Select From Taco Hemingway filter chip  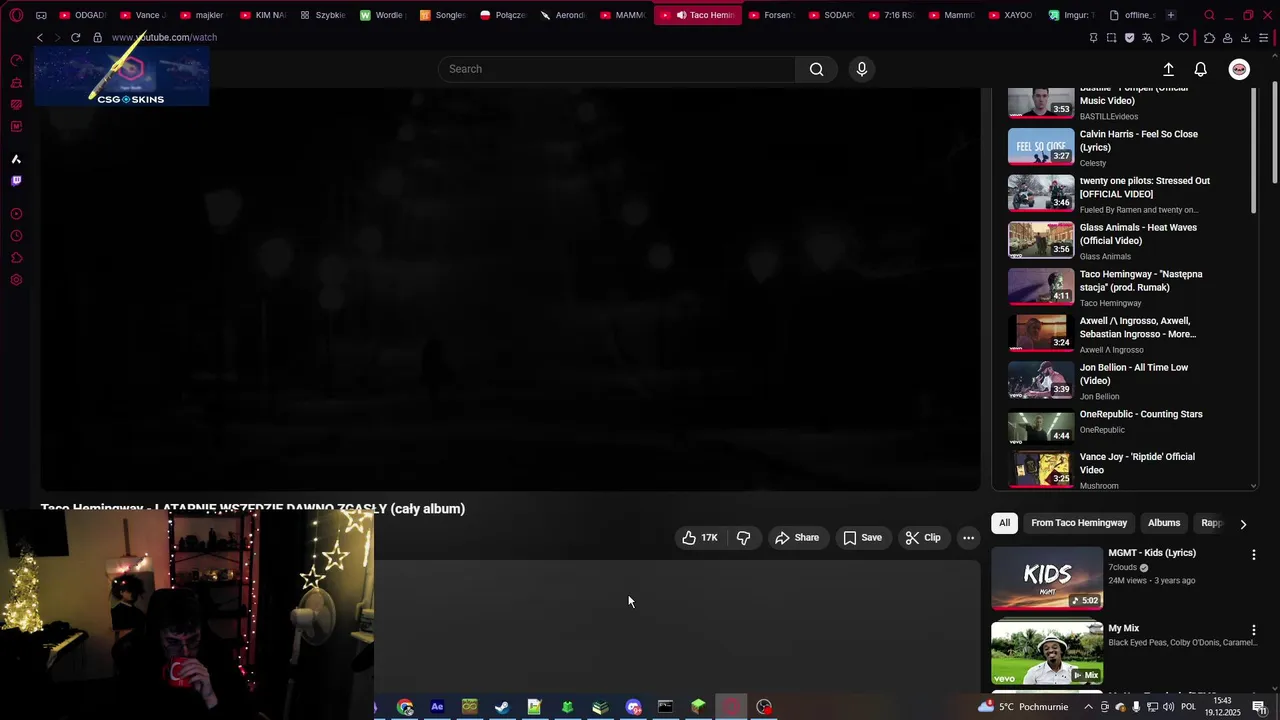[1079, 523]
